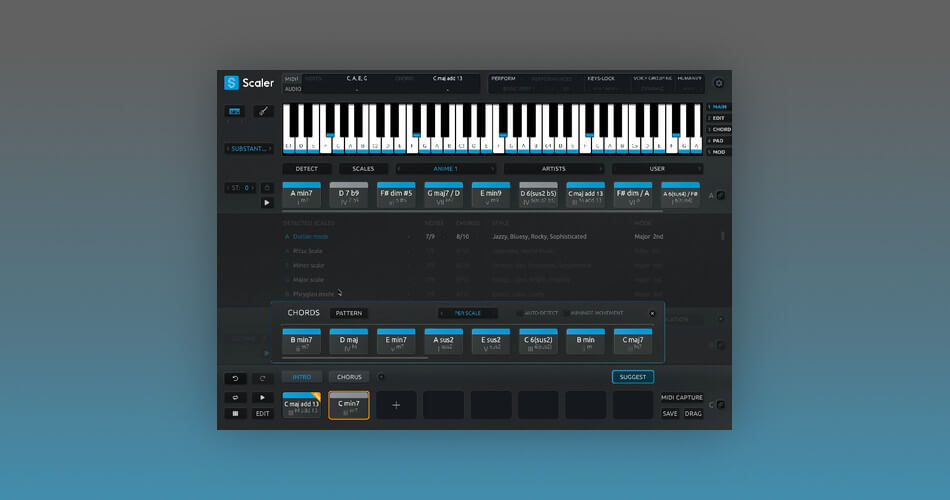
Task: Click the SAVE button
Action: pyautogui.click(x=669, y=413)
